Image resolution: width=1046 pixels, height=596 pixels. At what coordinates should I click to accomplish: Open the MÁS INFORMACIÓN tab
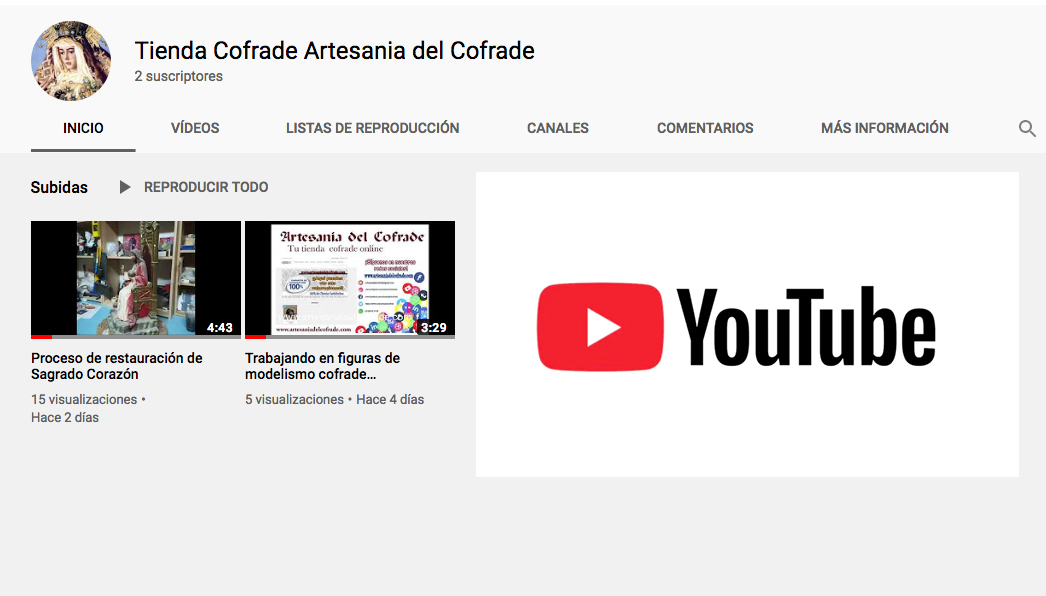(x=884, y=128)
